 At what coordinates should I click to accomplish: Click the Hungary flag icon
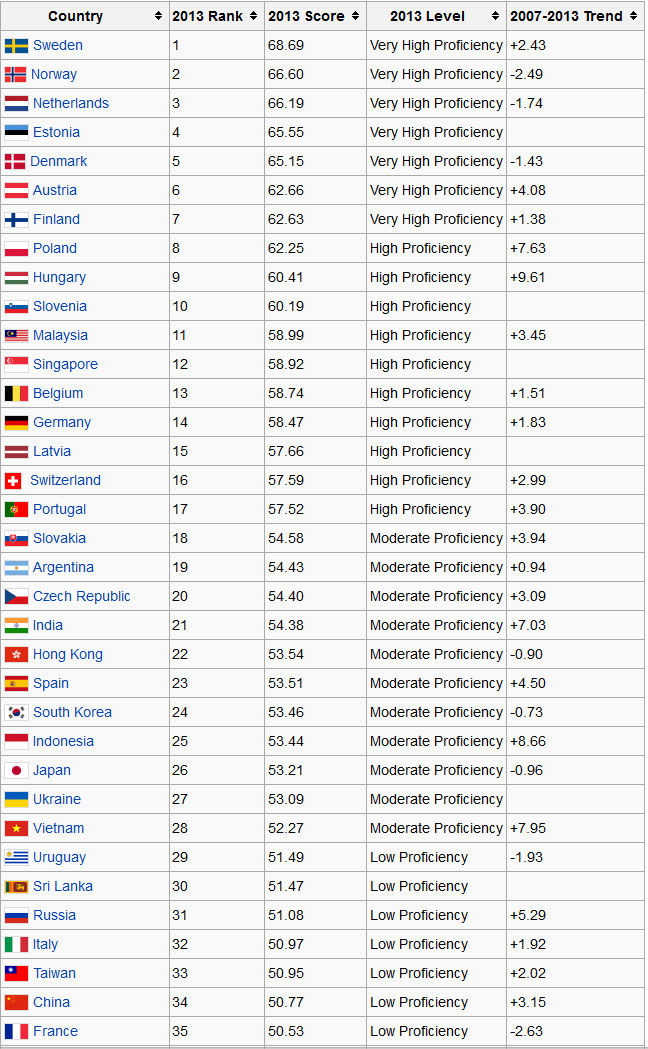click(16, 278)
